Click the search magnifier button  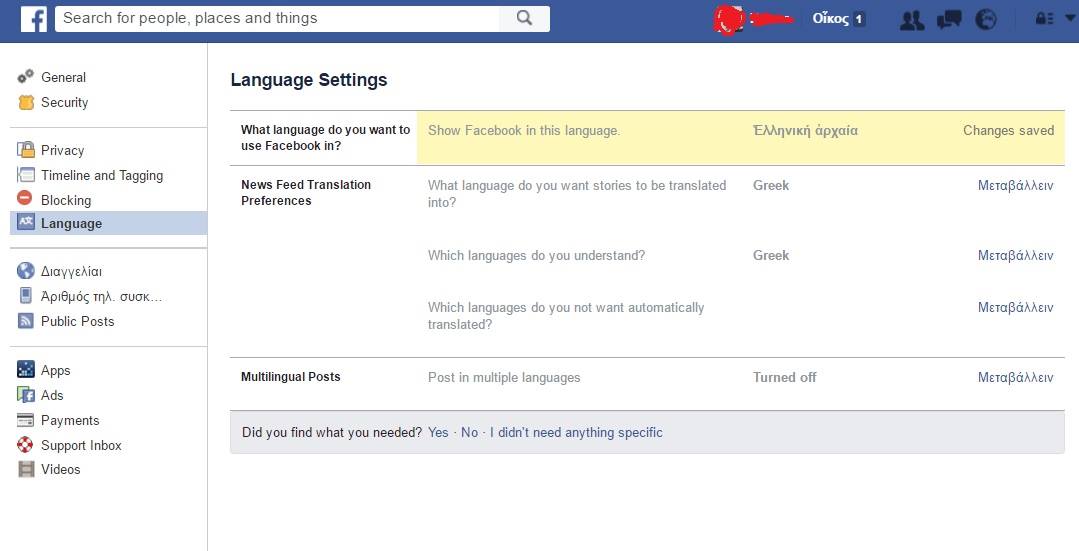coord(524,18)
